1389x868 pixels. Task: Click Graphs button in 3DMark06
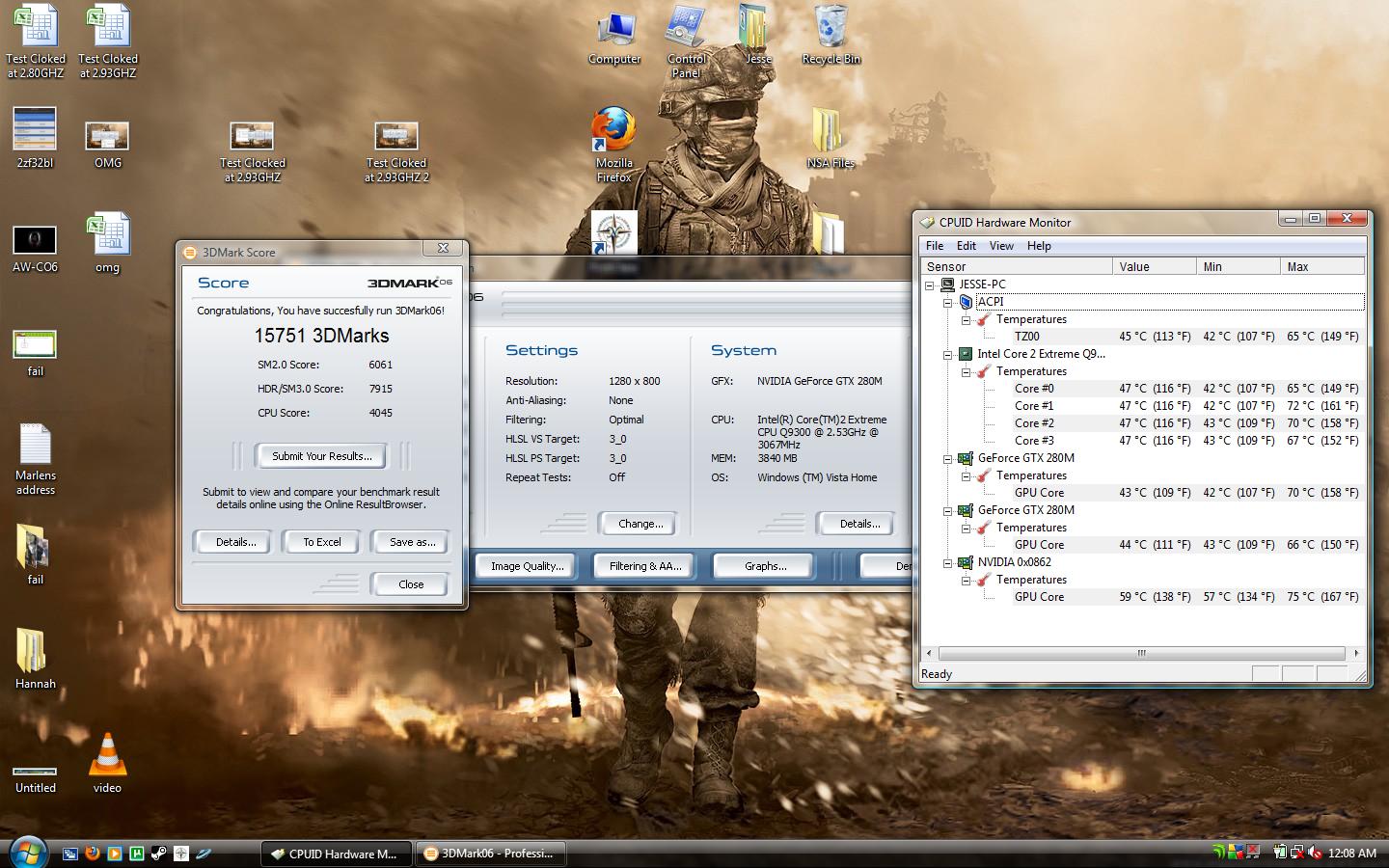[765, 566]
